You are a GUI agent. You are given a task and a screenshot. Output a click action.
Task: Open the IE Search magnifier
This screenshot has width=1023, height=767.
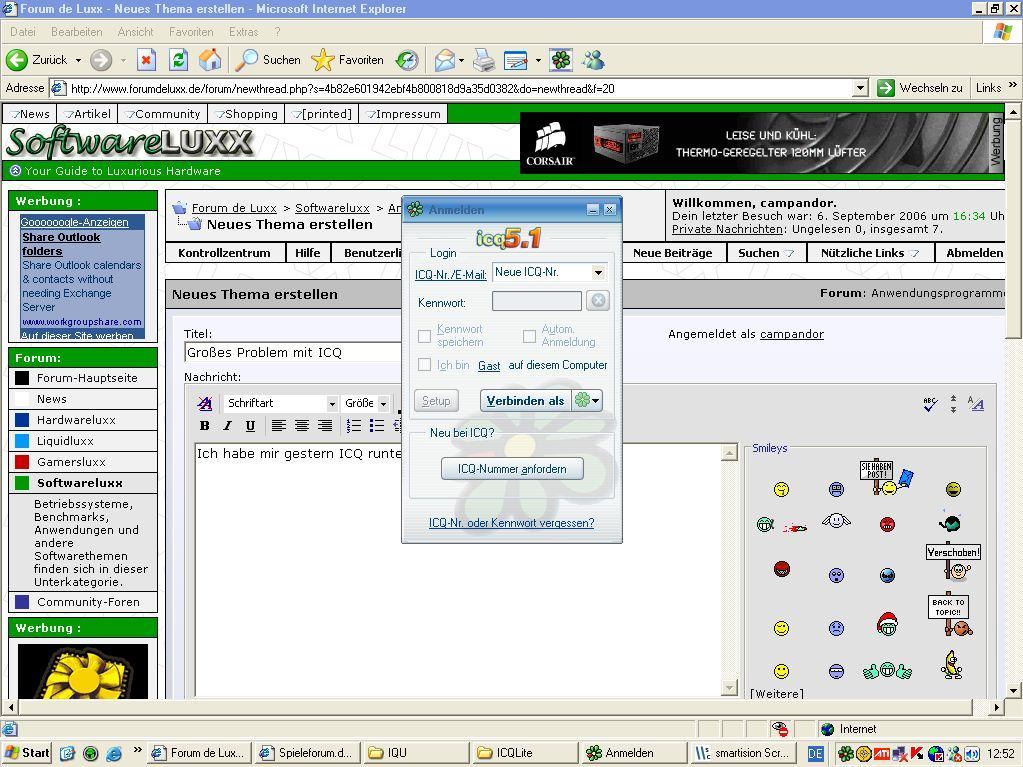click(247, 60)
